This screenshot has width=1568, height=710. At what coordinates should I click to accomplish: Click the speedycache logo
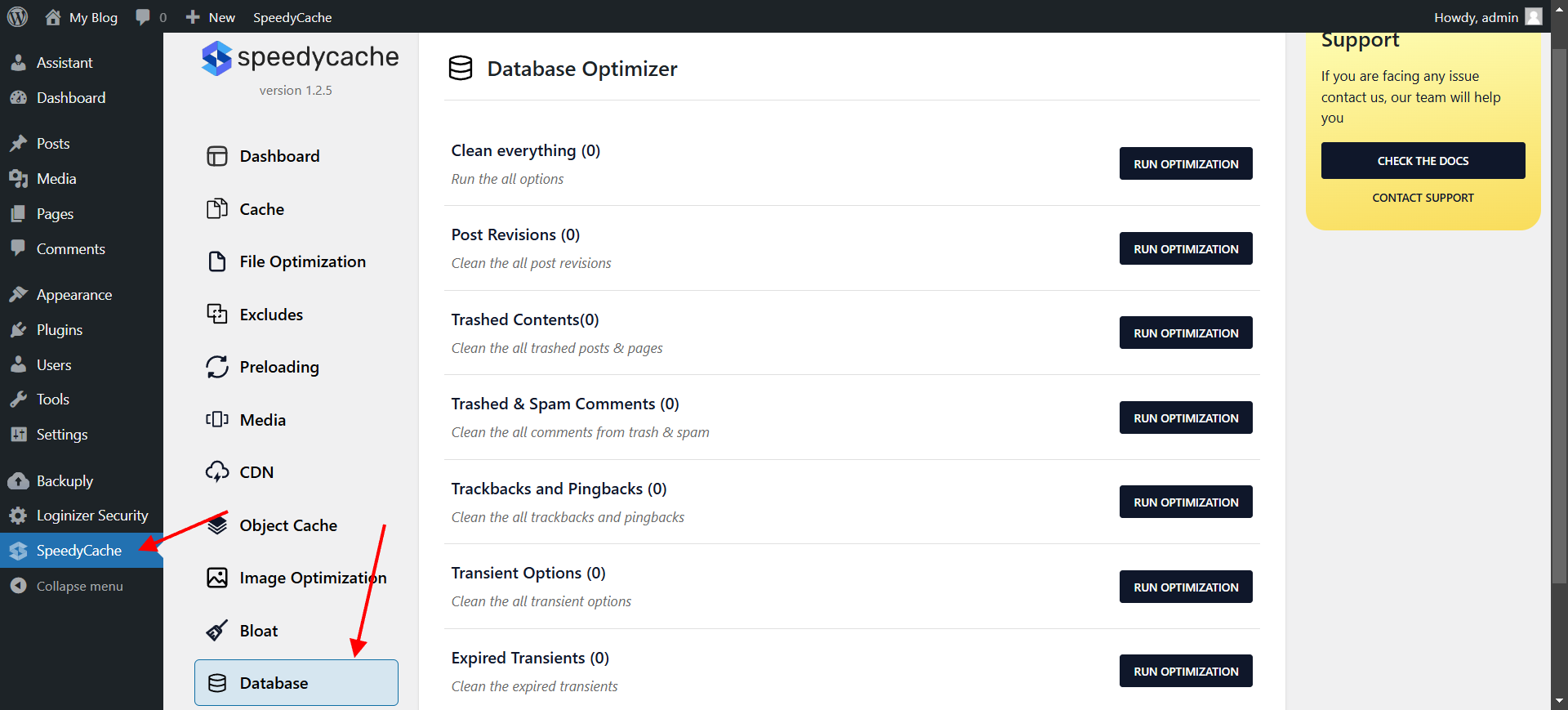(301, 58)
